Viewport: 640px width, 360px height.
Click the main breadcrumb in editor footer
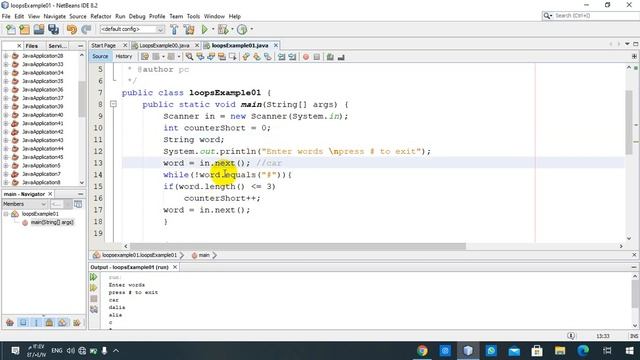click(x=204, y=255)
